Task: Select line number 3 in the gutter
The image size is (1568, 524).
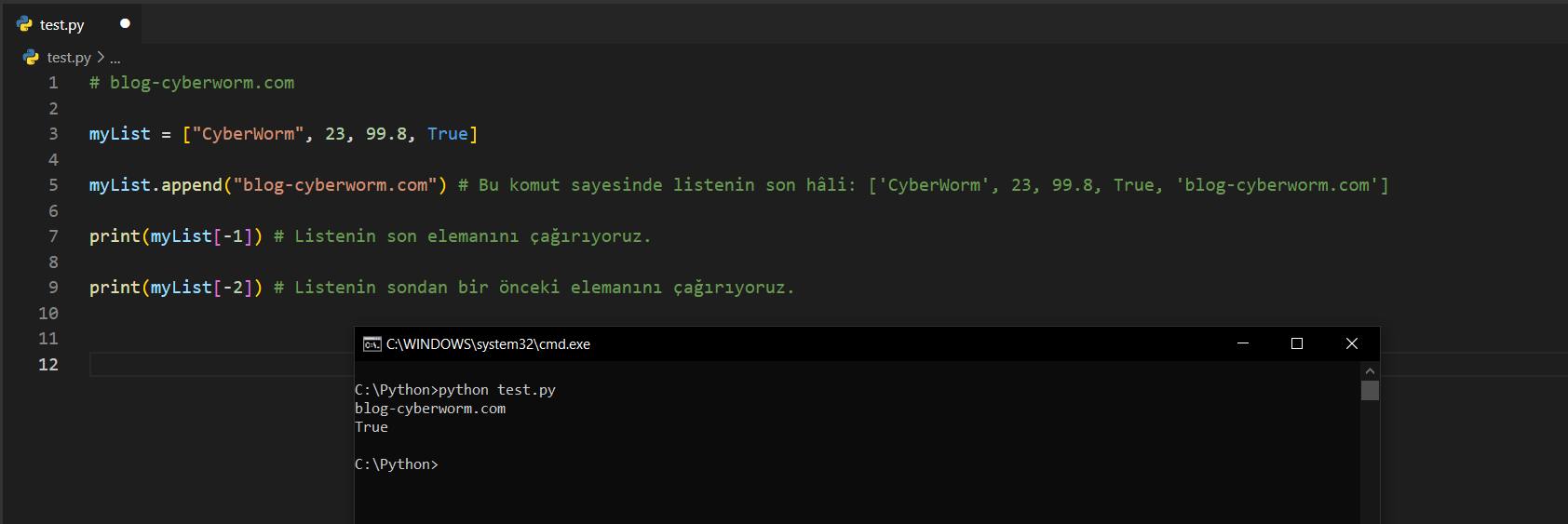Action: pyautogui.click(x=53, y=134)
